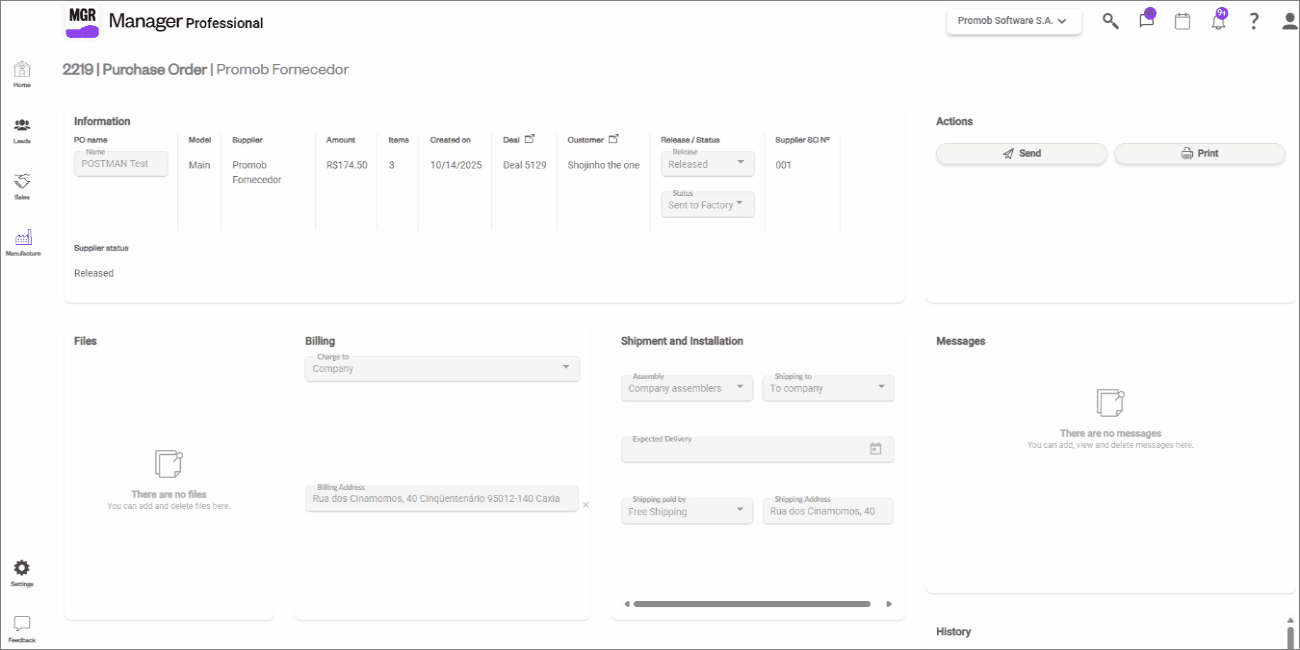Open the Charge to Company dropdown
This screenshot has width=1300, height=650.
[442, 368]
